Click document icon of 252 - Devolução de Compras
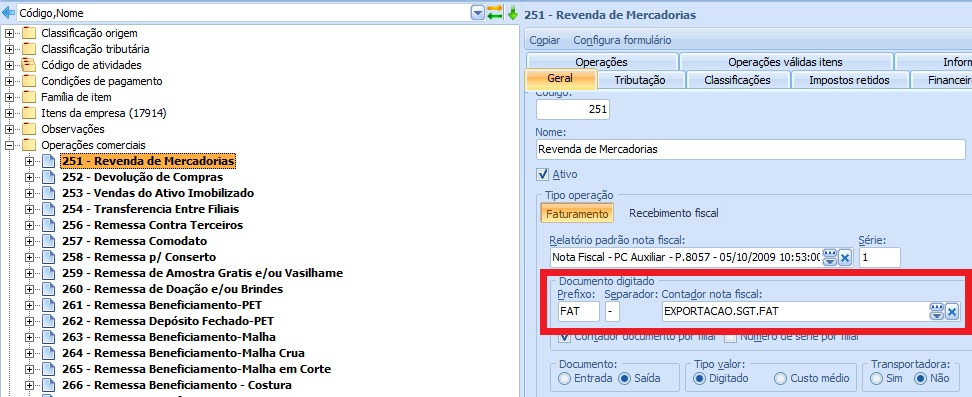The width and height of the screenshot is (972, 397). (48, 177)
